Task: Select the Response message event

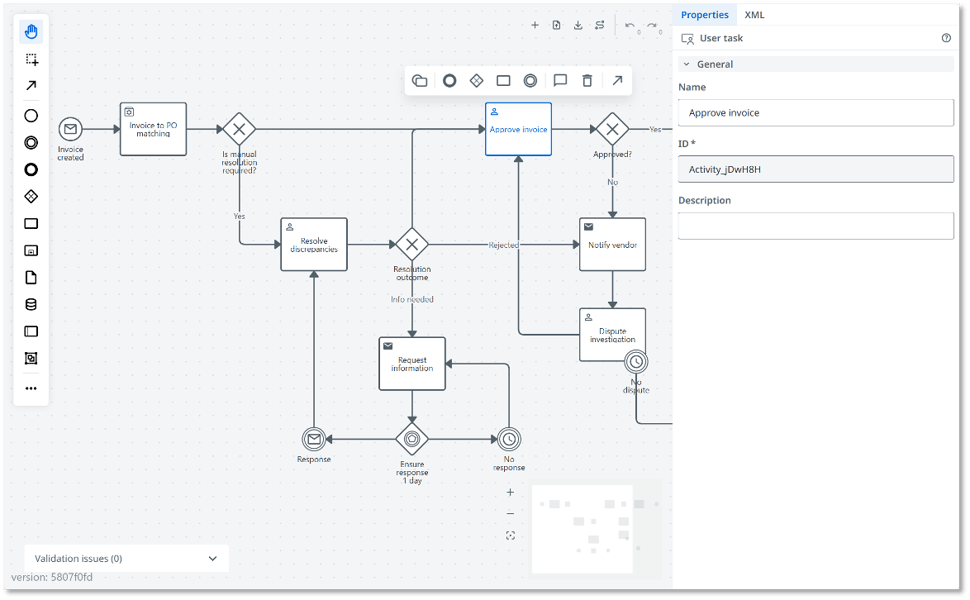Action: 314,439
